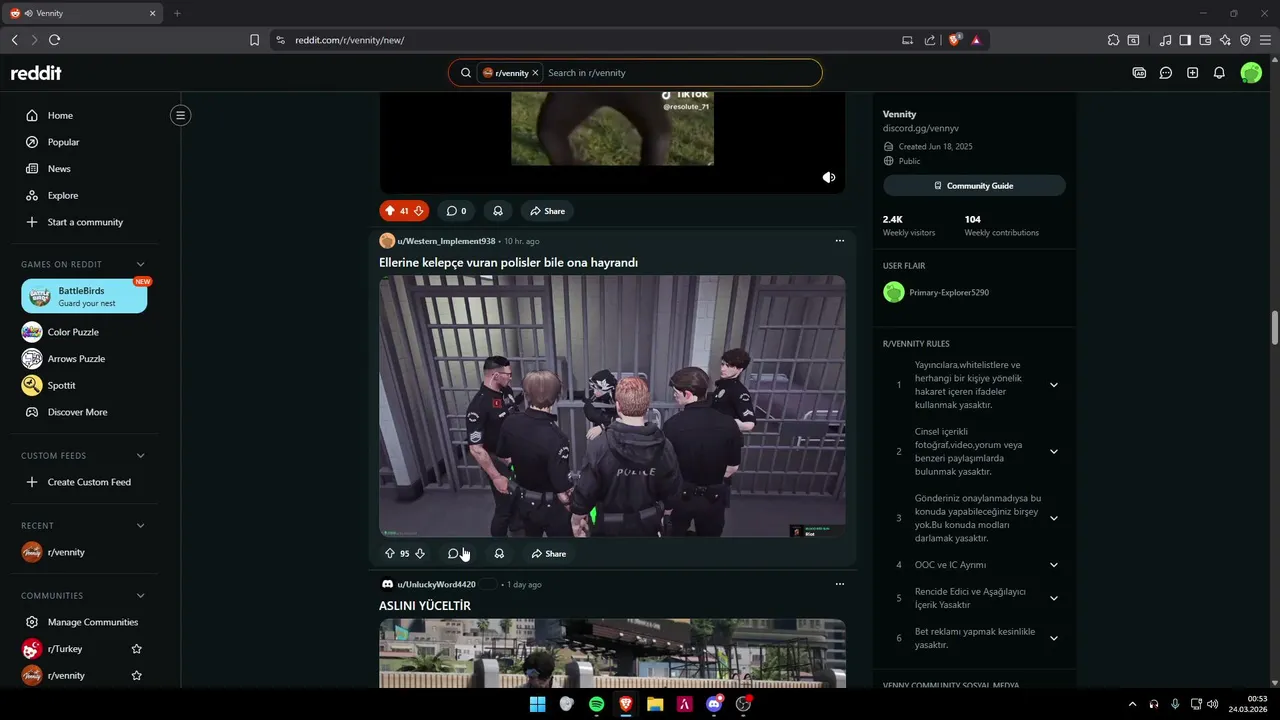Collapse the Communities section
Image resolution: width=1280 pixels, height=720 pixels.
tap(140, 596)
